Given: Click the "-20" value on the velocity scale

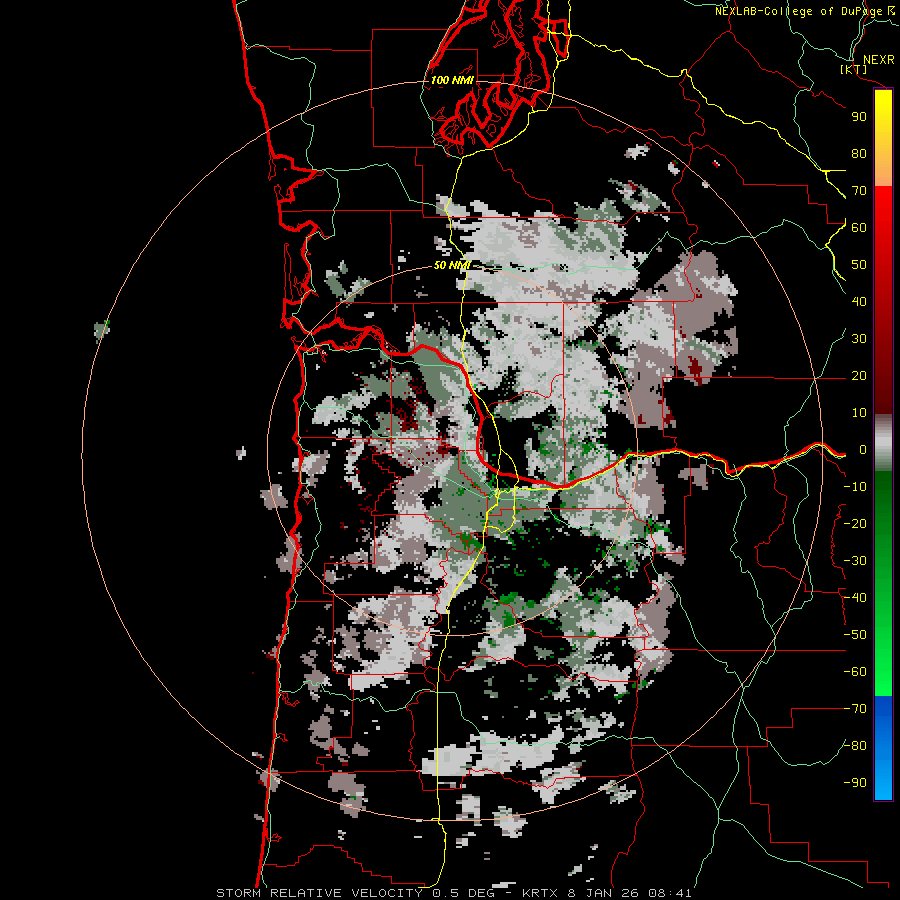Looking at the screenshot, I should (x=855, y=523).
